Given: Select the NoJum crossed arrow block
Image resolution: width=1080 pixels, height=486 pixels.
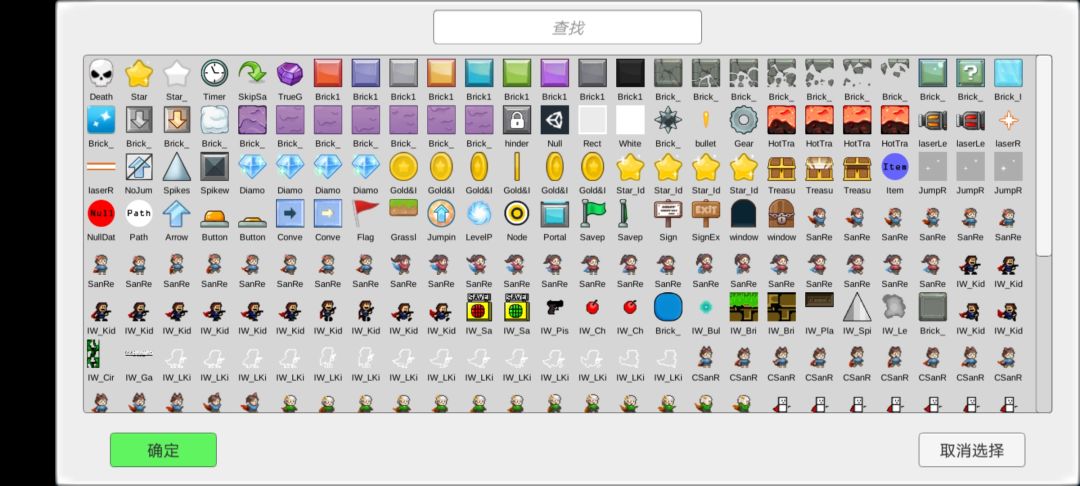Looking at the screenshot, I should [139, 167].
